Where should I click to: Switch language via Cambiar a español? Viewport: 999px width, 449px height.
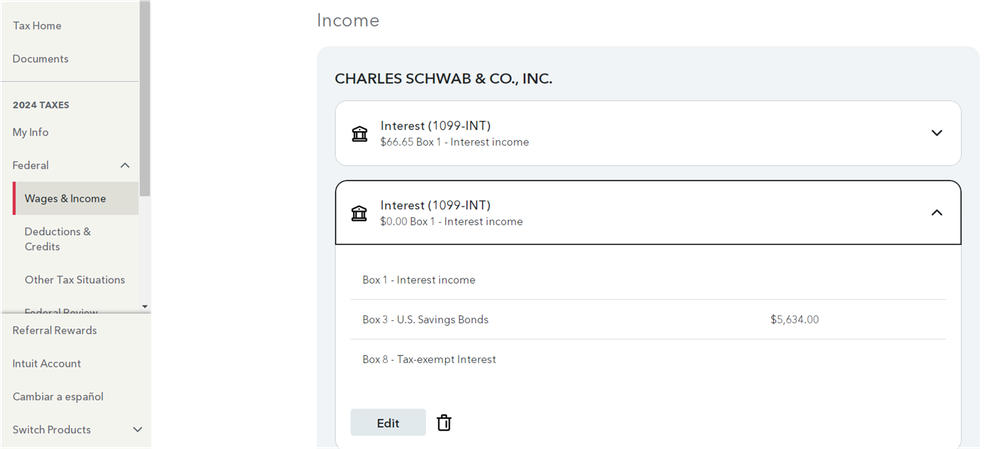[58, 397]
